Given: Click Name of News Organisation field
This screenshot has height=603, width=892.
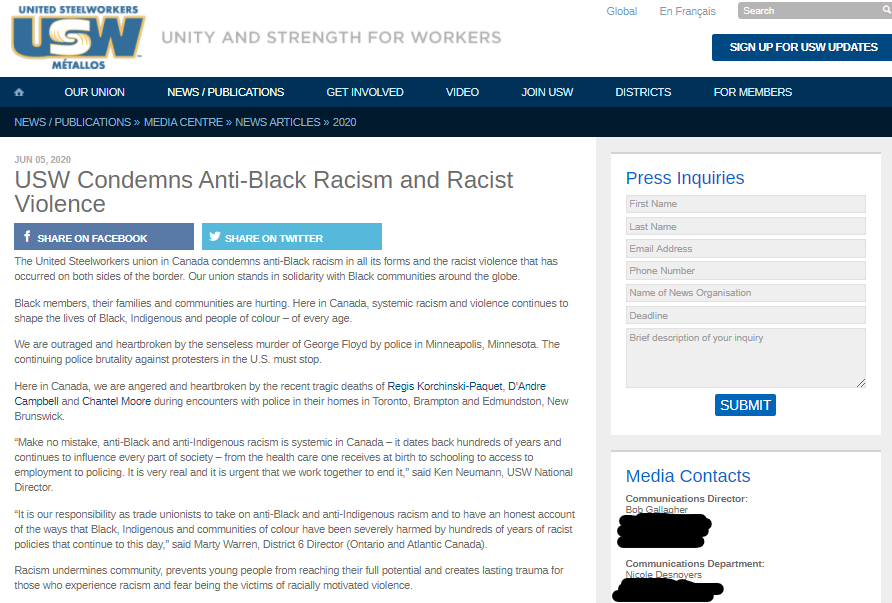Looking at the screenshot, I should [746, 293].
